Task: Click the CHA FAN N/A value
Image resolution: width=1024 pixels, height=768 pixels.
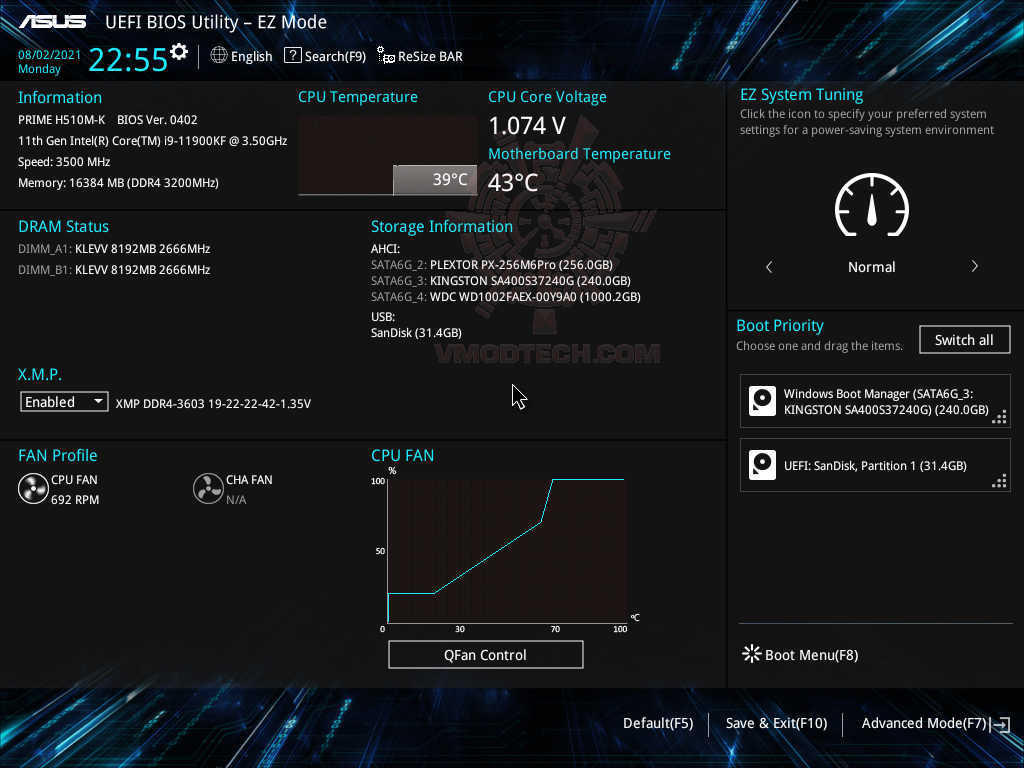Action: [x=236, y=500]
